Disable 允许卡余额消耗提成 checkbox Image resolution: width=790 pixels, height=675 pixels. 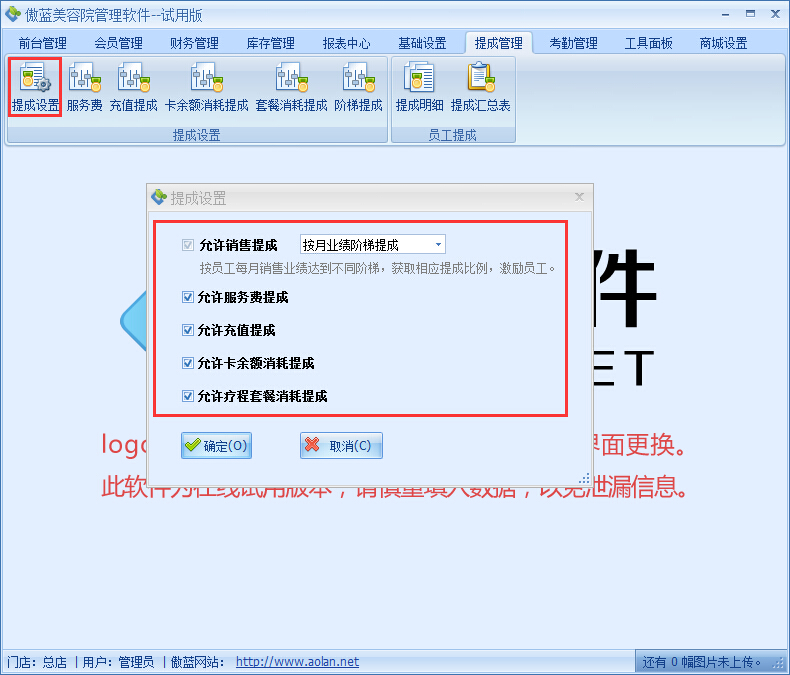[x=189, y=363]
